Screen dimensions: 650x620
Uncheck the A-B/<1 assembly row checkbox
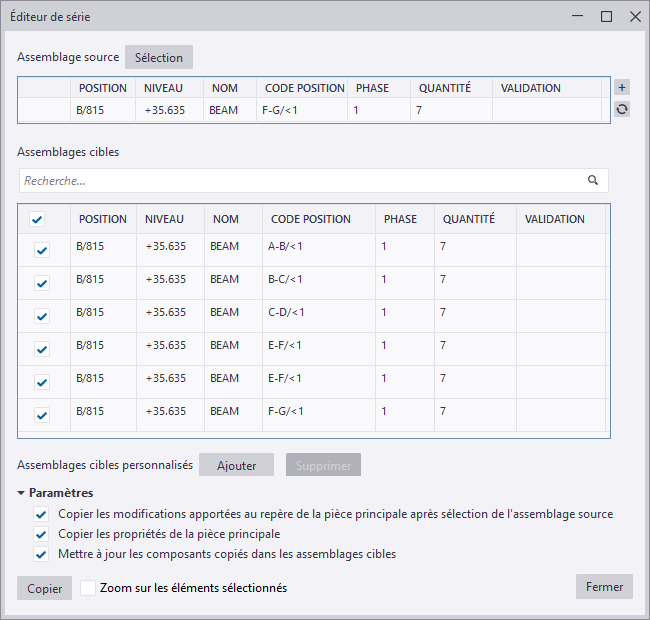pyautogui.click(x=42, y=251)
